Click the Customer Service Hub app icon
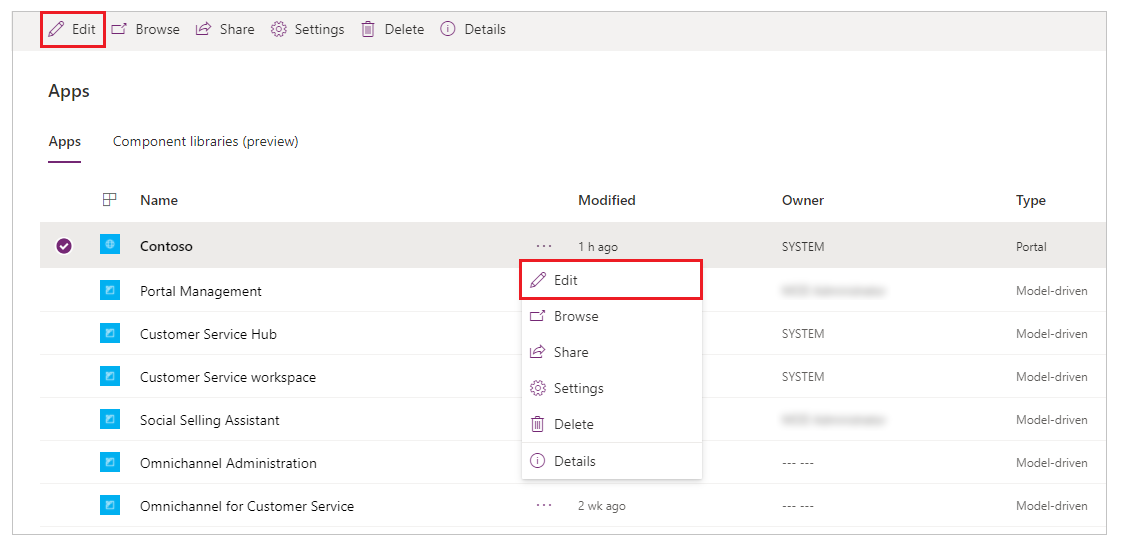Screen dimensions: 1121x550 pyautogui.click(x=109, y=333)
